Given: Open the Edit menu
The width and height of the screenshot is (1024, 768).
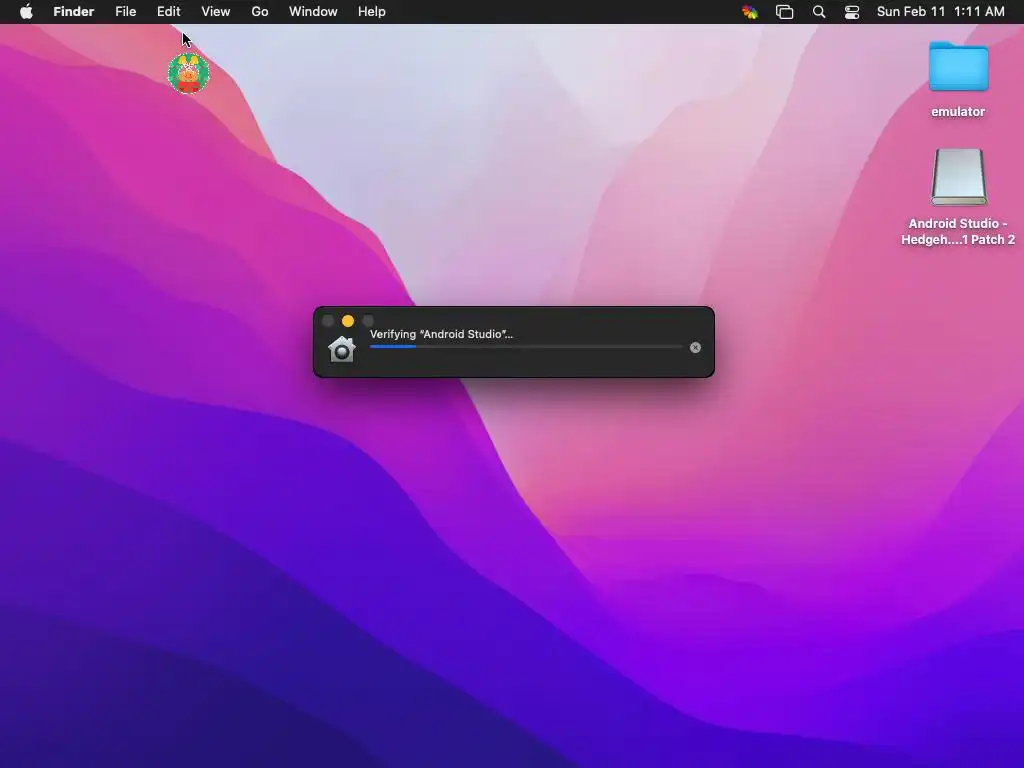Looking at the screenshot, I should tap(168, 12).
